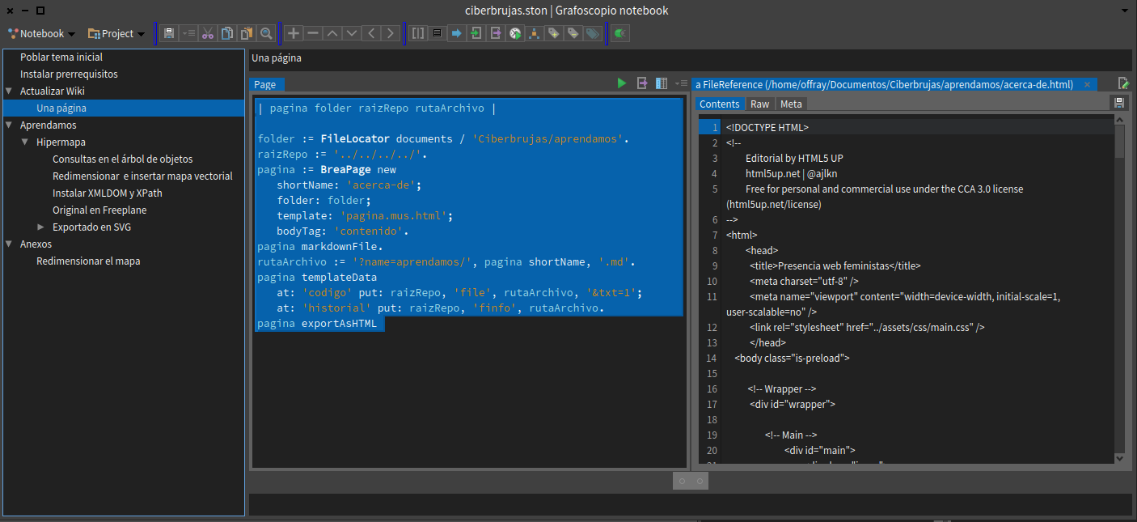Click the yellow tag icon in toolbar
1137x522 pixels.
[553, 34]
